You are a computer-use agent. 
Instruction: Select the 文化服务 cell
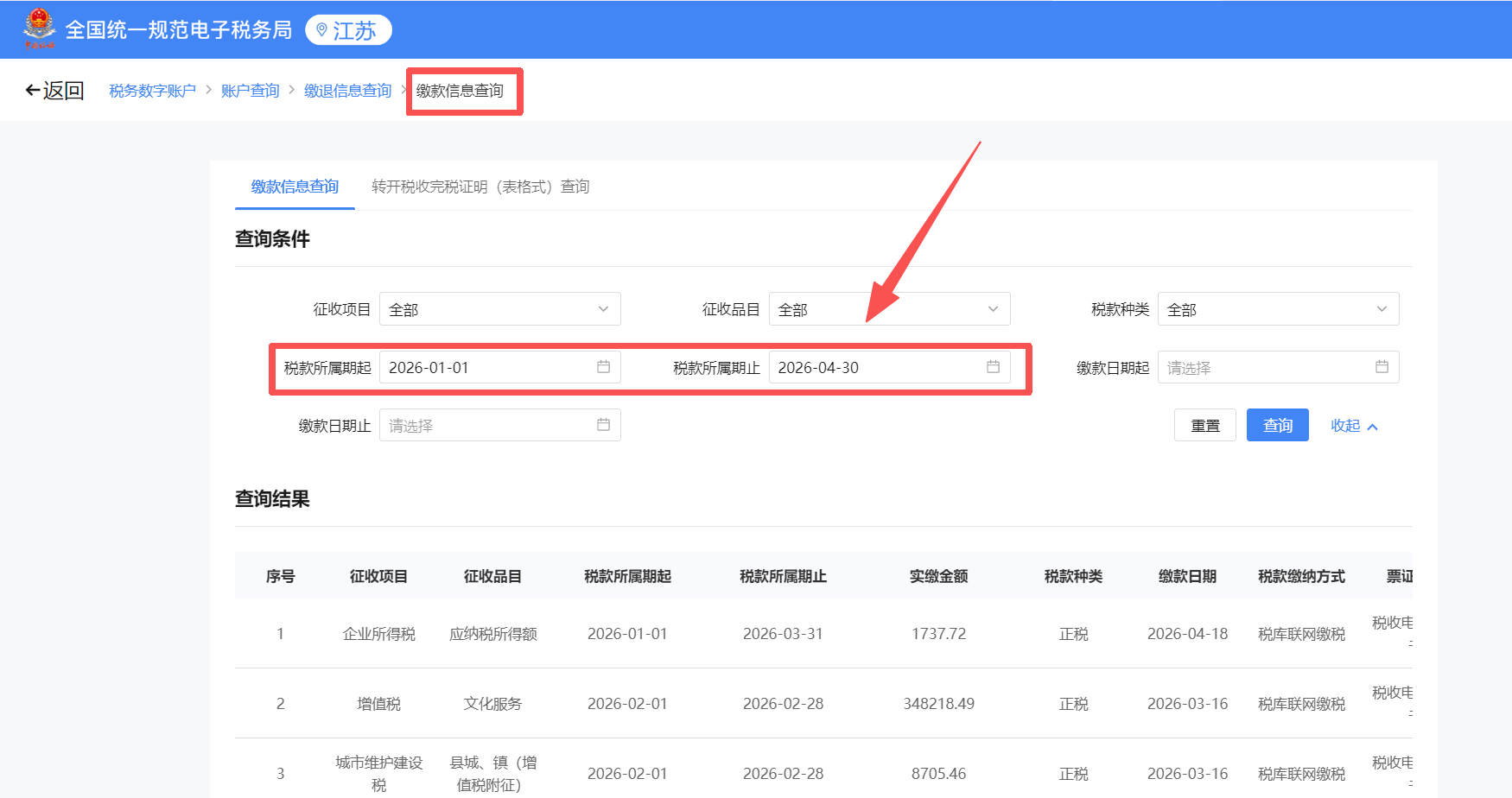click(492, 704)
